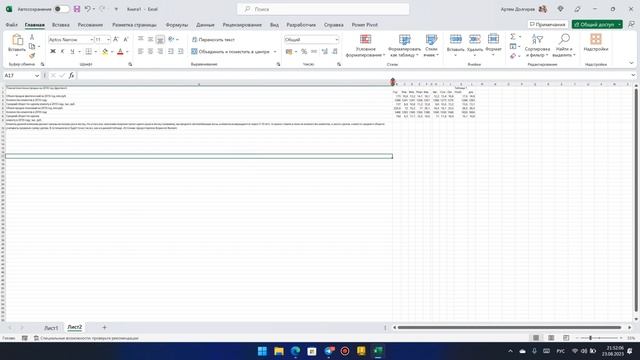This screenshot has width=640, height=360.
Task: Click the AutoSum sigma icon
Action: coord(513,37)
